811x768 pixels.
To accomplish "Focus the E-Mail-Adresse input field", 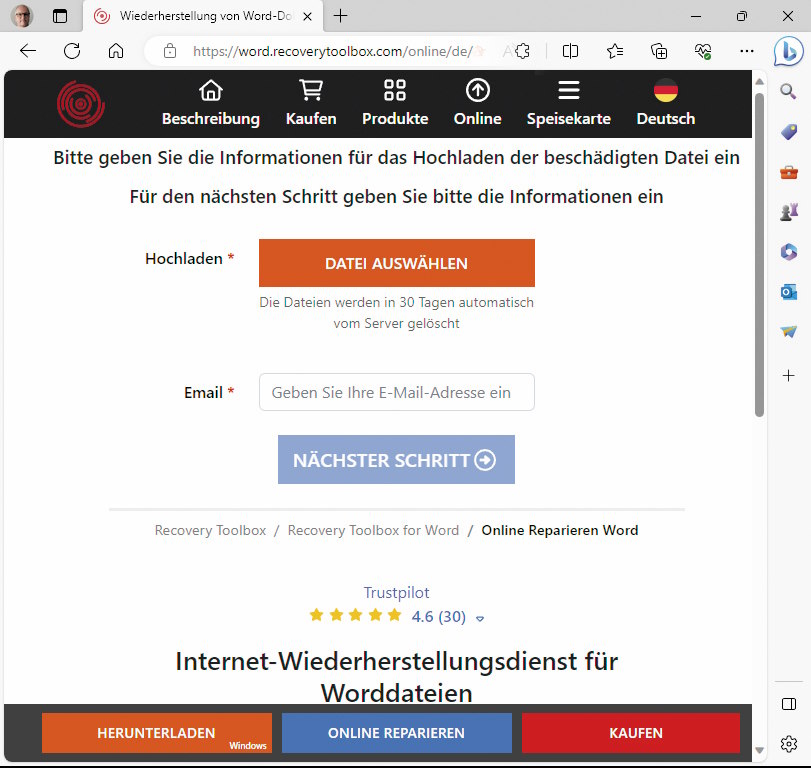I will (397, 392).
